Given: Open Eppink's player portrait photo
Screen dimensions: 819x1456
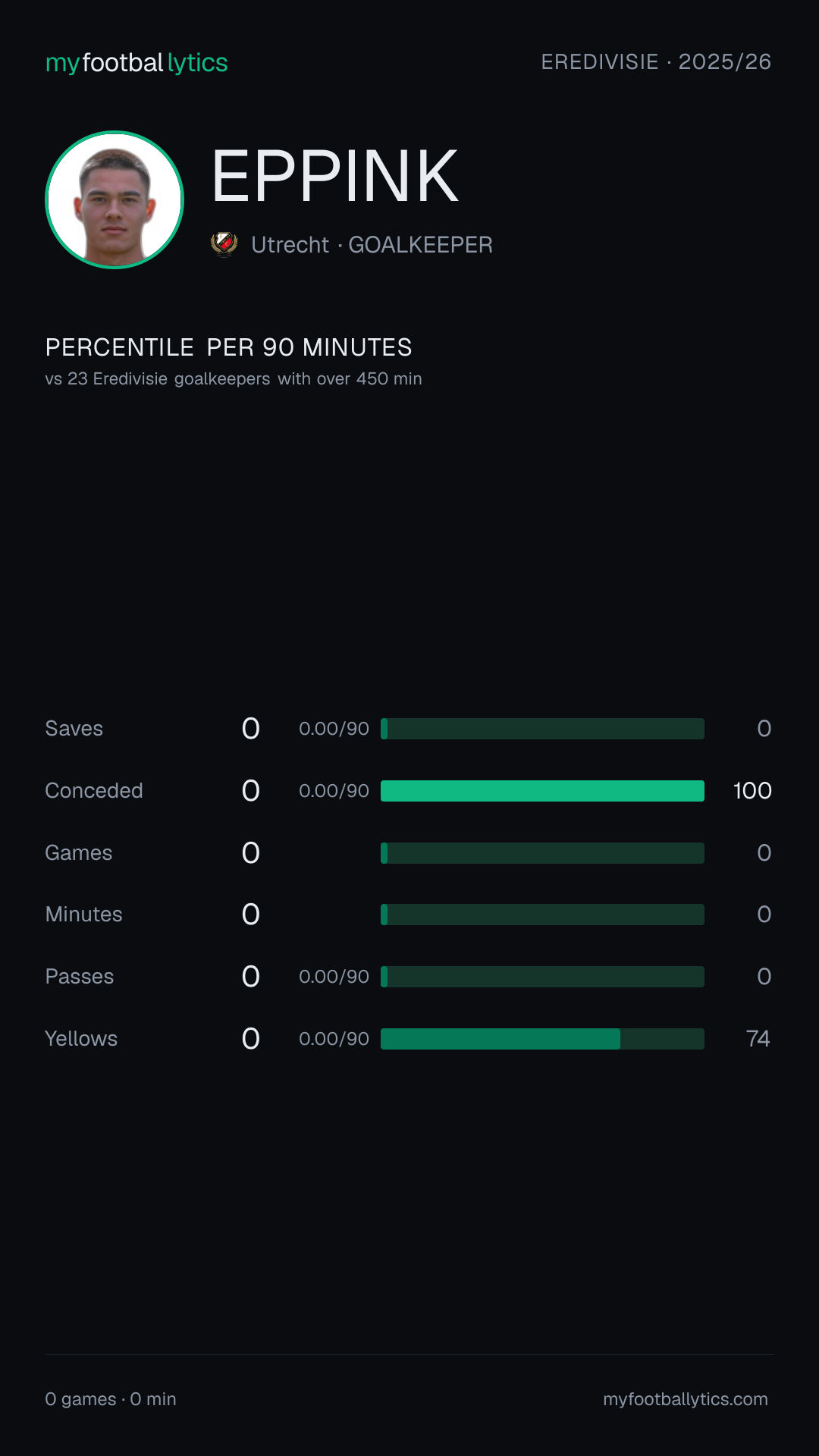Looking at the screenshot, I should click(x=115, y=199).
